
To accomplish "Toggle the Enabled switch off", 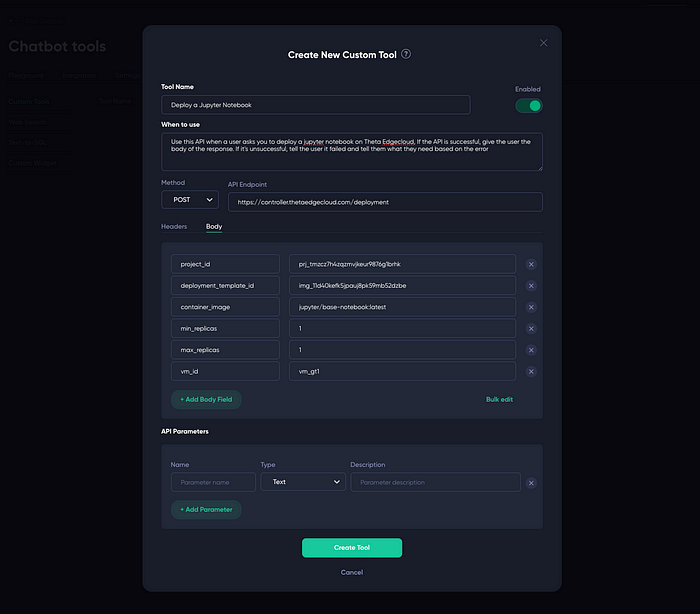I will click(529, 106).
